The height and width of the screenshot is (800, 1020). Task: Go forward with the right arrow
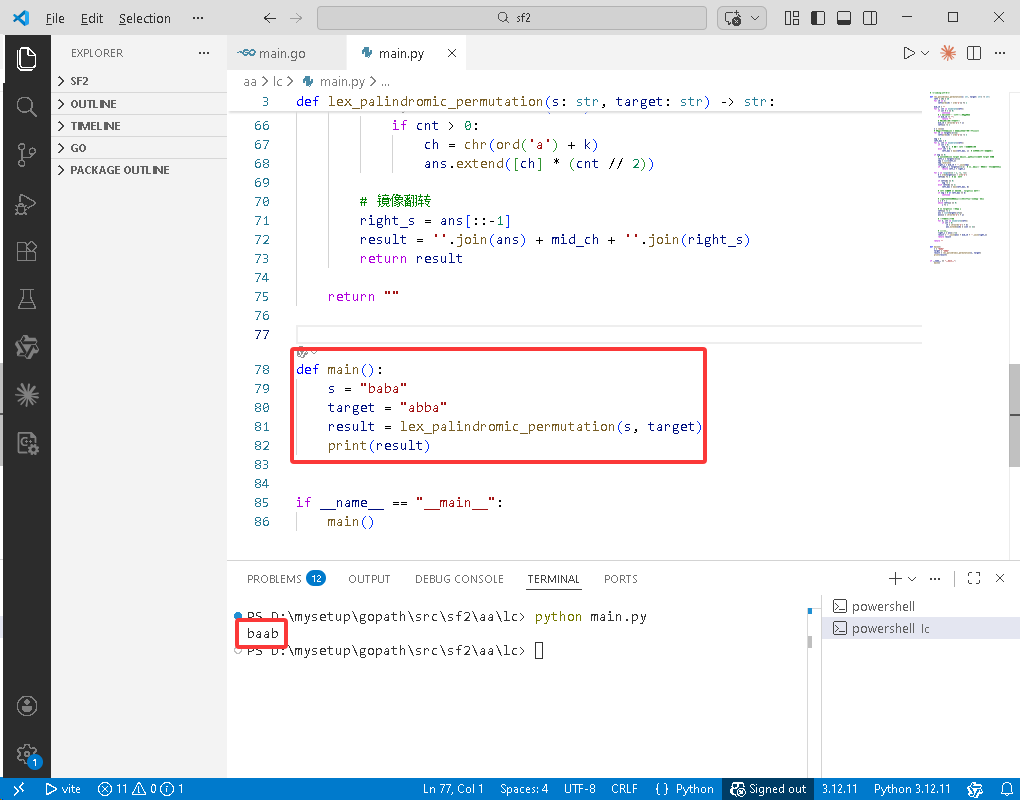296,18
